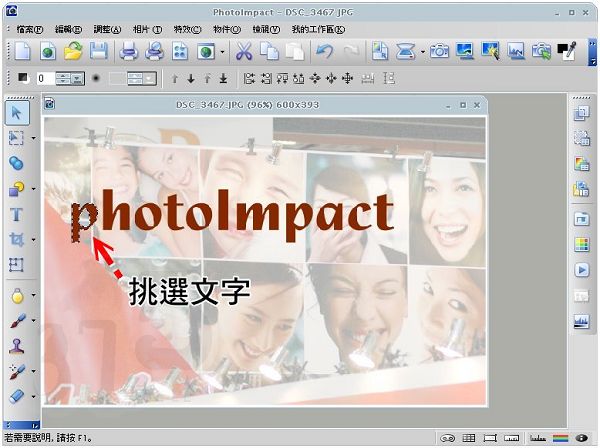
Task: Open an existing file via folder icon
Action: click(73, 51)
